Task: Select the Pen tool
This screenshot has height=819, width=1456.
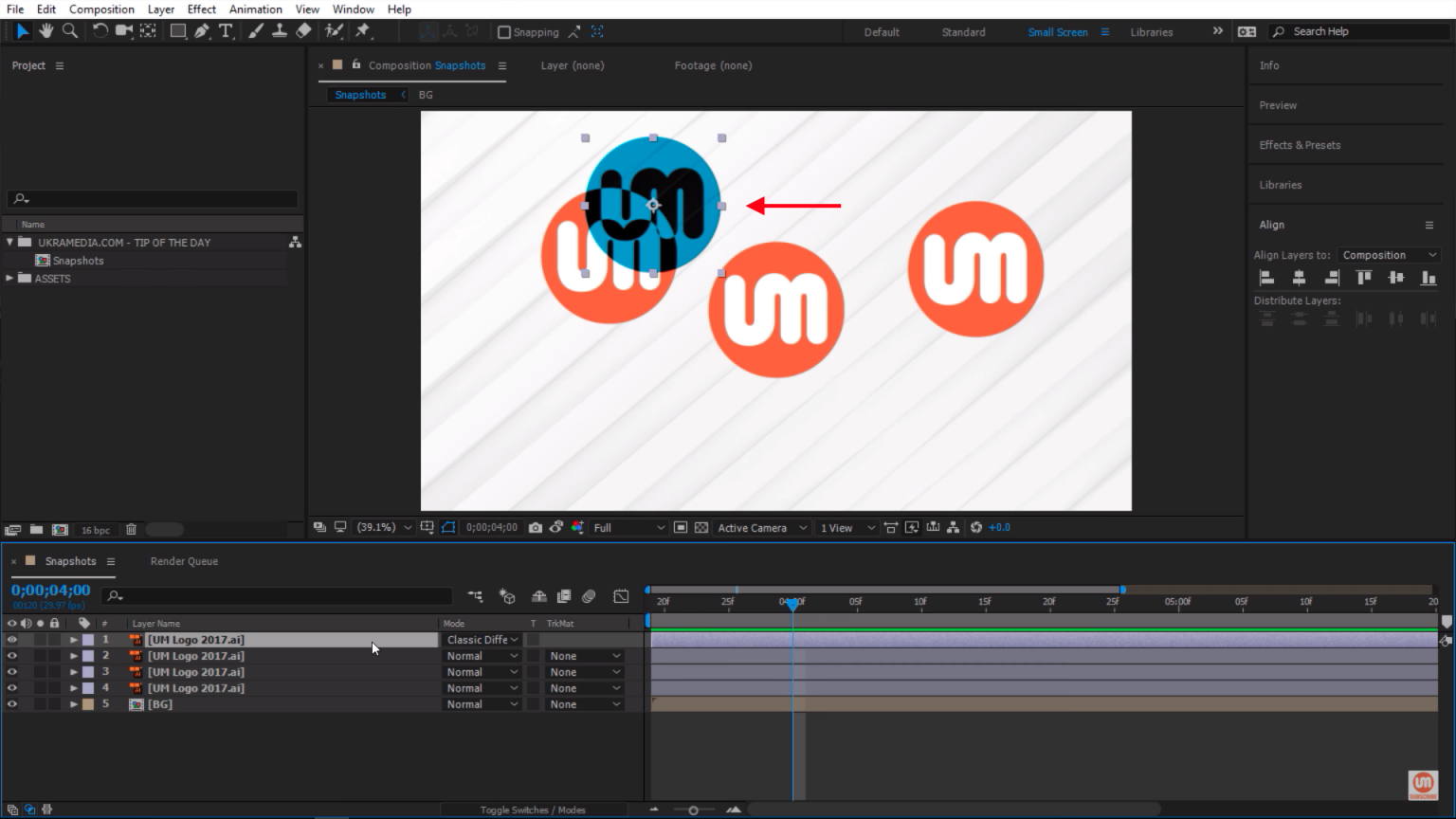Action: click(x=202, y=31)
